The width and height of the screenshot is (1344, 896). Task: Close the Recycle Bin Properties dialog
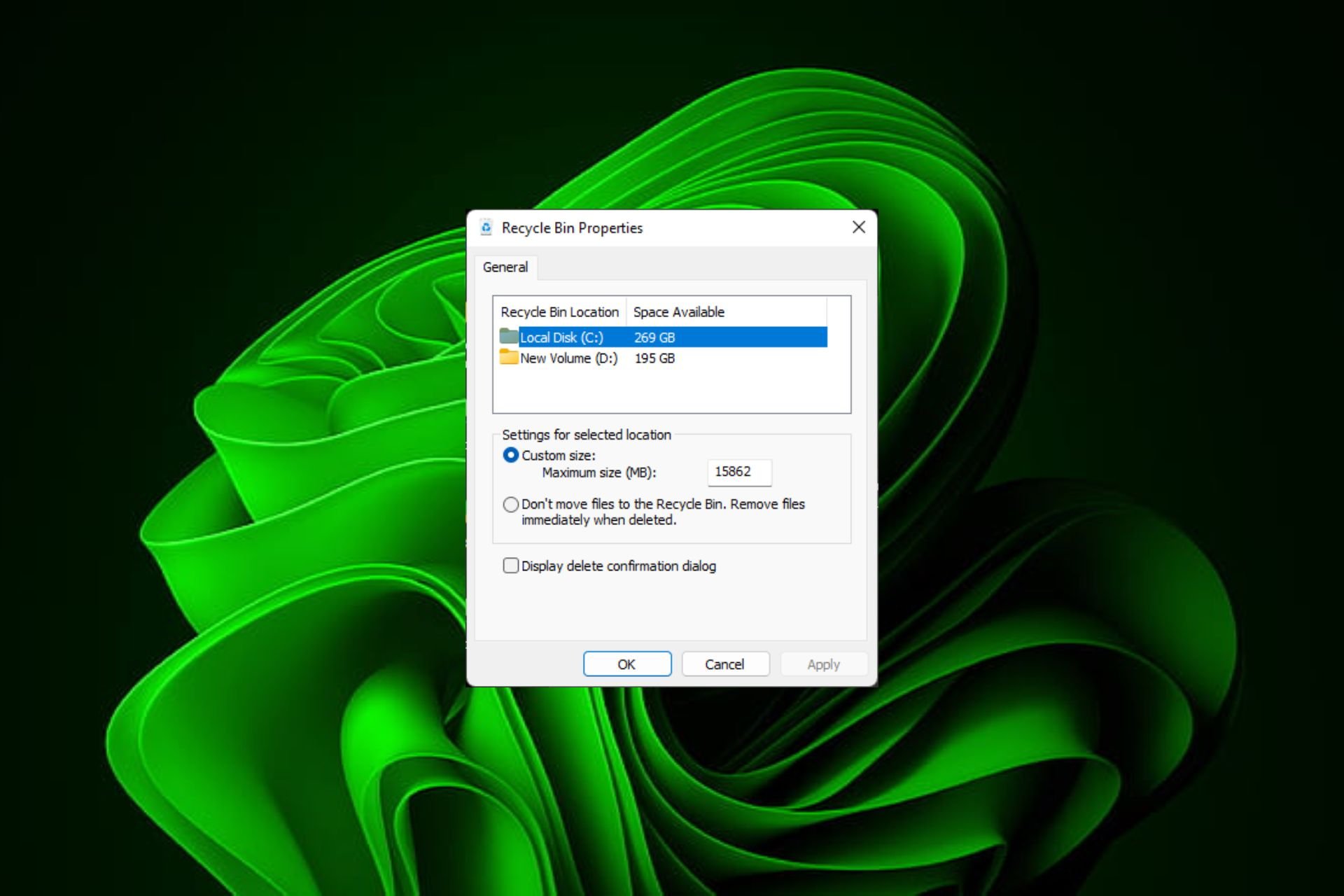tap(859, 227)
